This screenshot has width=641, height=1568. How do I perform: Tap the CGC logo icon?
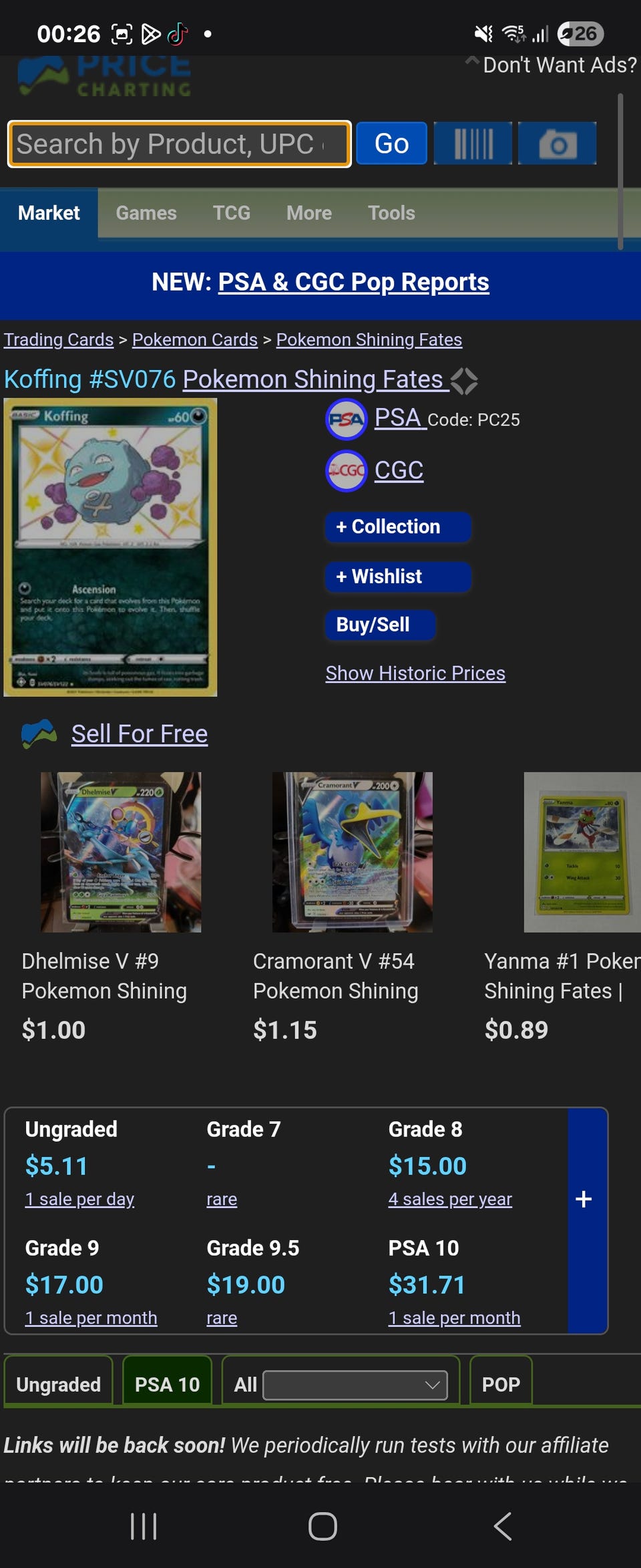346,470
